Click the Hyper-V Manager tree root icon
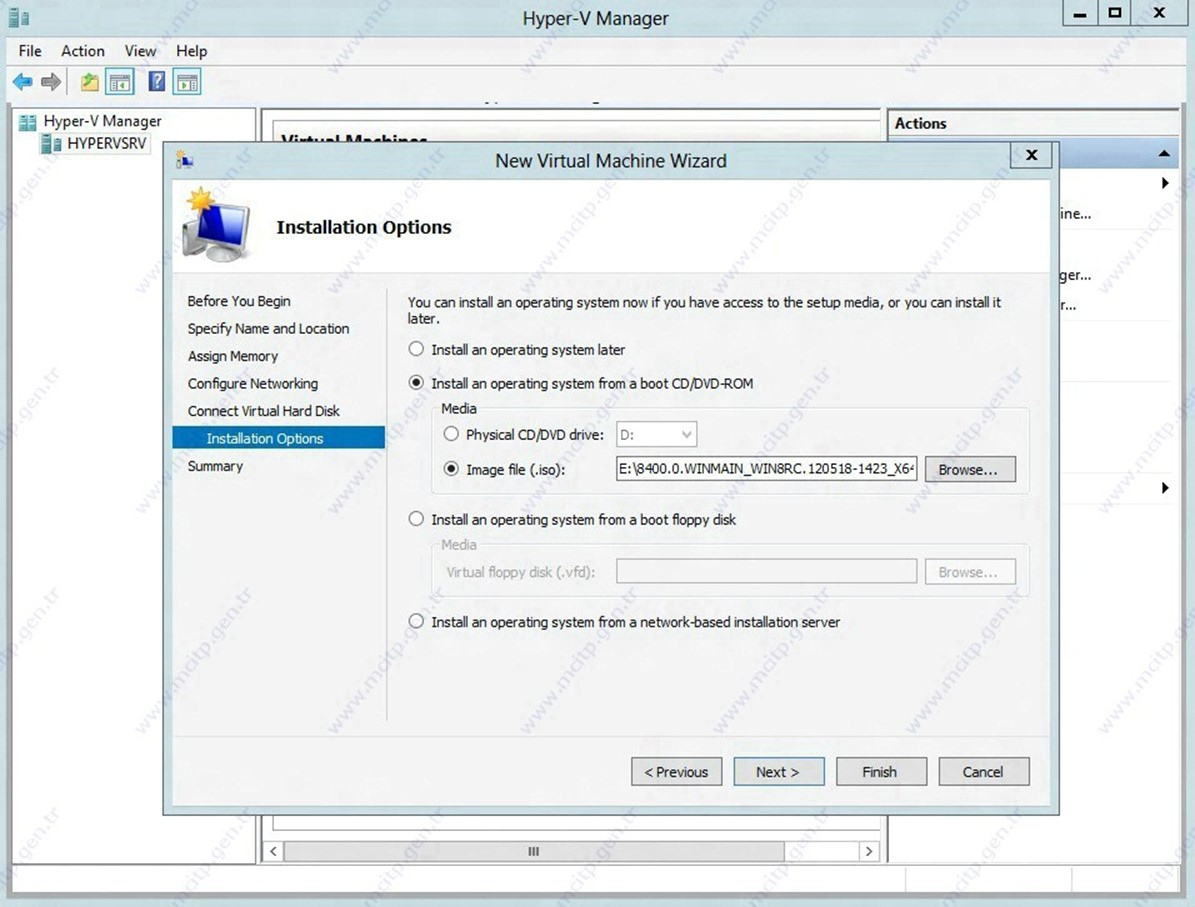The height and width of the screenshot is (907, 1195). 28,122
